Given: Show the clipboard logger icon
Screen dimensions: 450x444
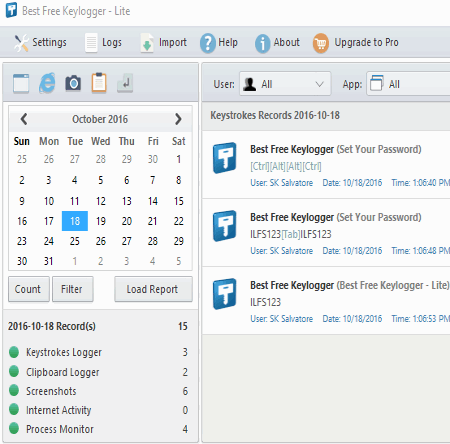Looking at the screenshot, I should [x=99, y=82].
